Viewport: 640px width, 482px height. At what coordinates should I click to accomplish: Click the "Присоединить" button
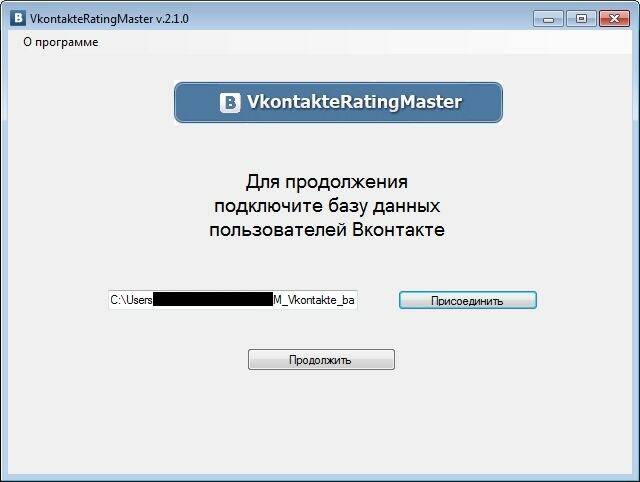click(468, 300)
